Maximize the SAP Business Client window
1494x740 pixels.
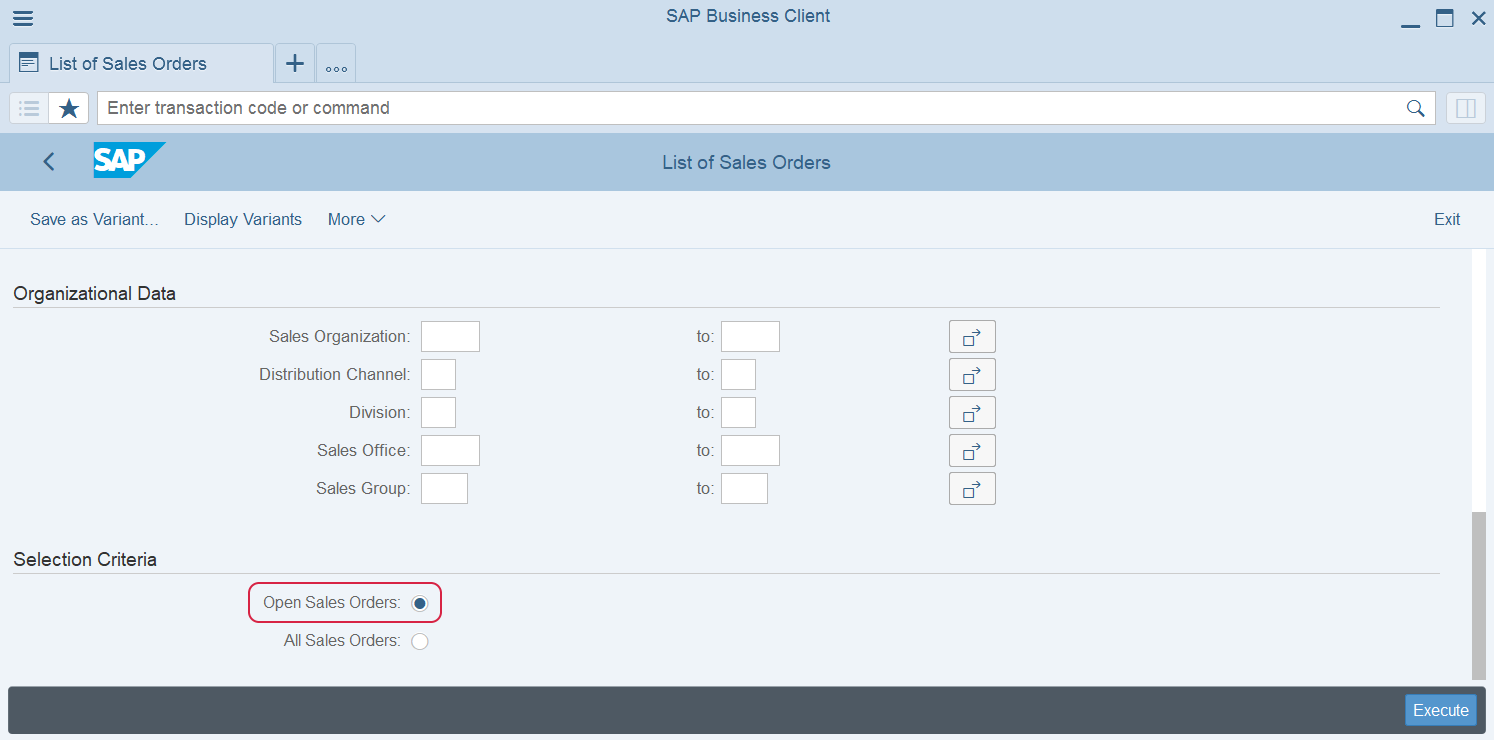pos(1444,18)
